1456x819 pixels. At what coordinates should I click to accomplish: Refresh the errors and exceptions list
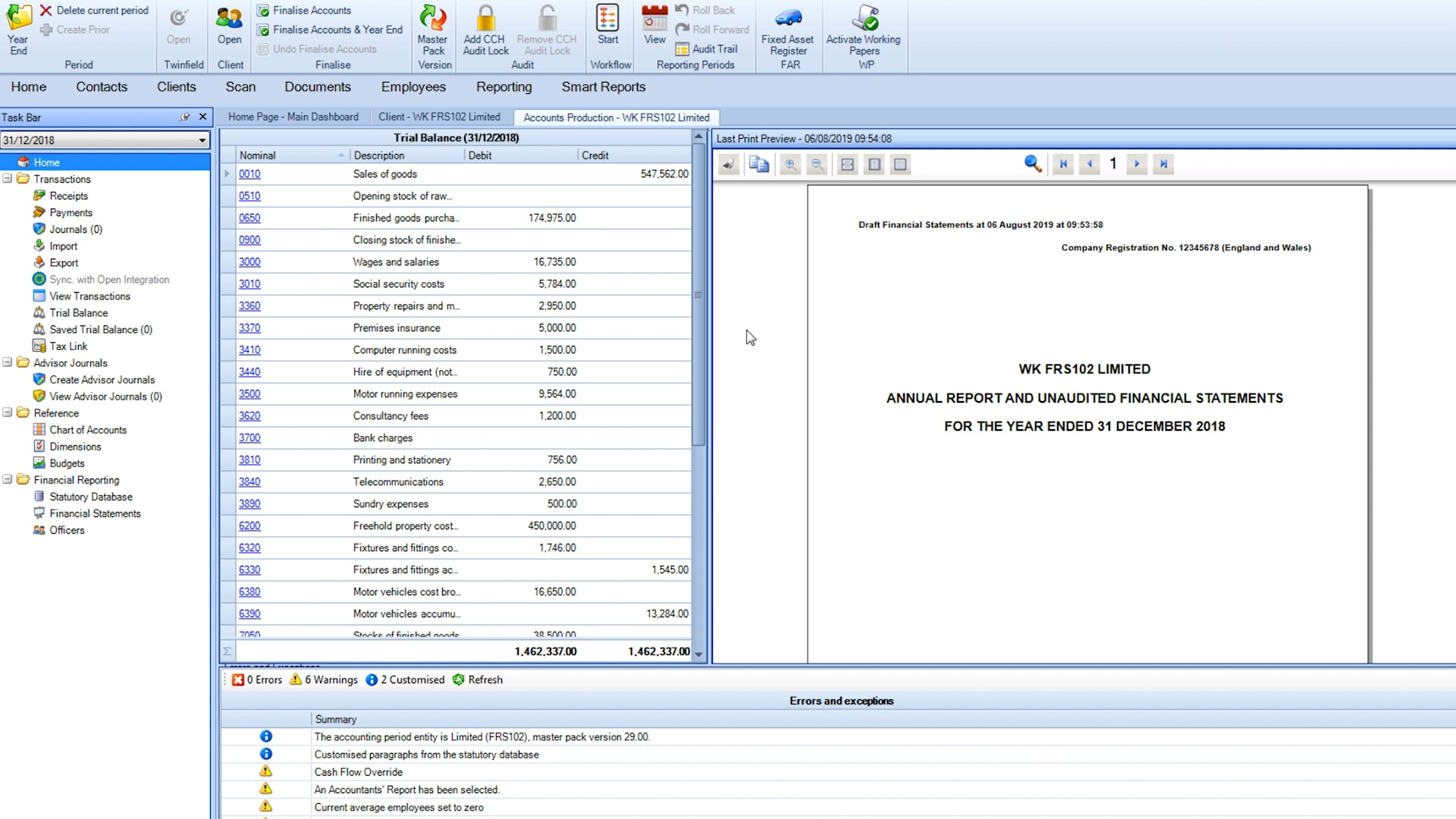click(x=478, y=679)
